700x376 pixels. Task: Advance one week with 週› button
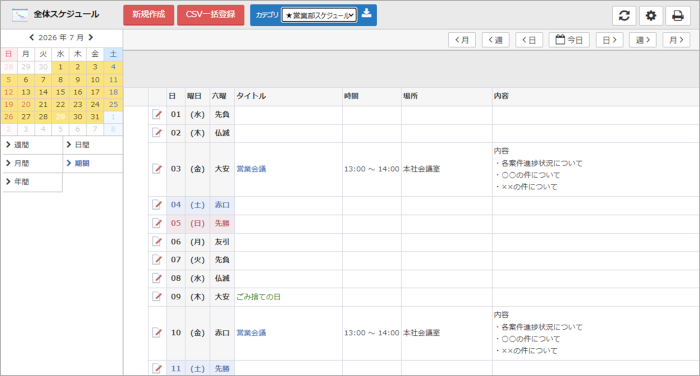click(643, 40)
